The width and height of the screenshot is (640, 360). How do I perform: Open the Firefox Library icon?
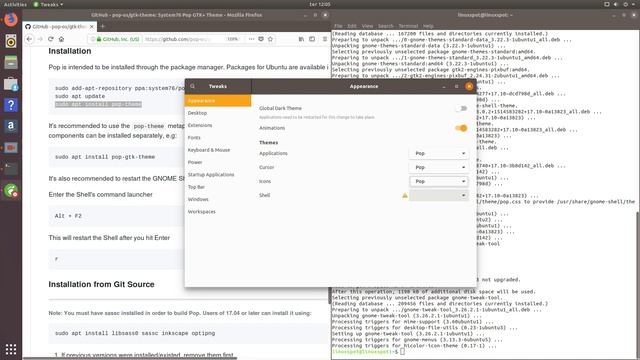tap(301, 39)
